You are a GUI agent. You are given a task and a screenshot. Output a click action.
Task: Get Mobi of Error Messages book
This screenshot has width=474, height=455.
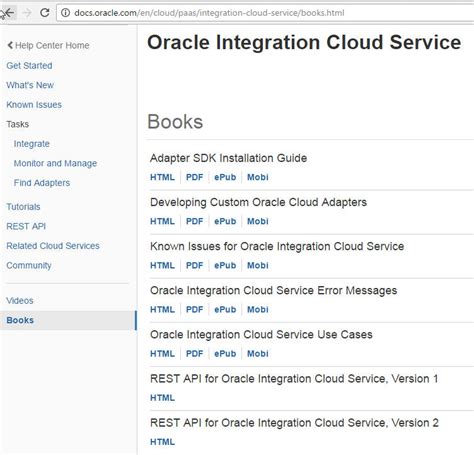258,310
